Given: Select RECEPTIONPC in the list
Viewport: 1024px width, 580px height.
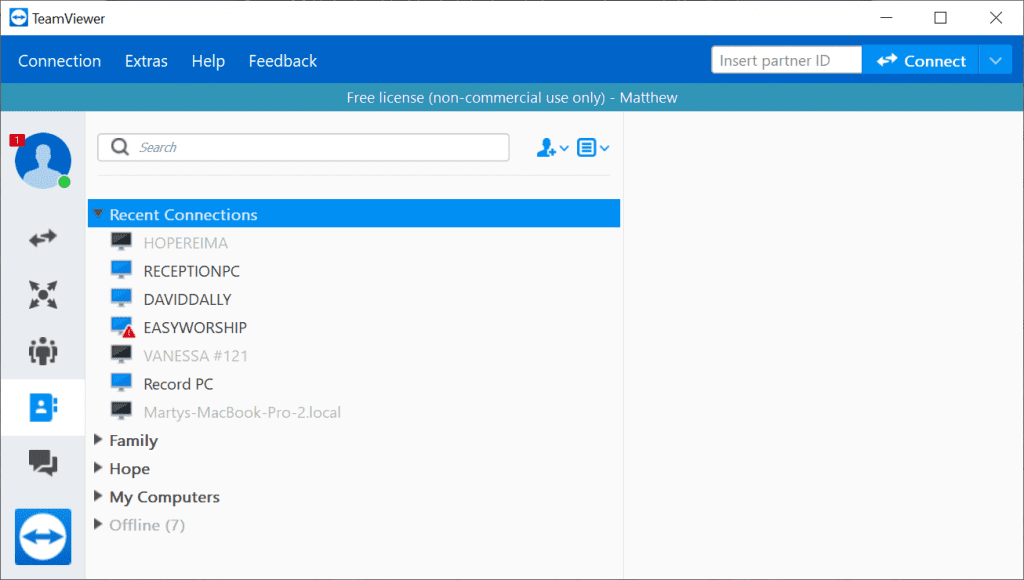Looking at the screenshot, I should pos(191,271).
